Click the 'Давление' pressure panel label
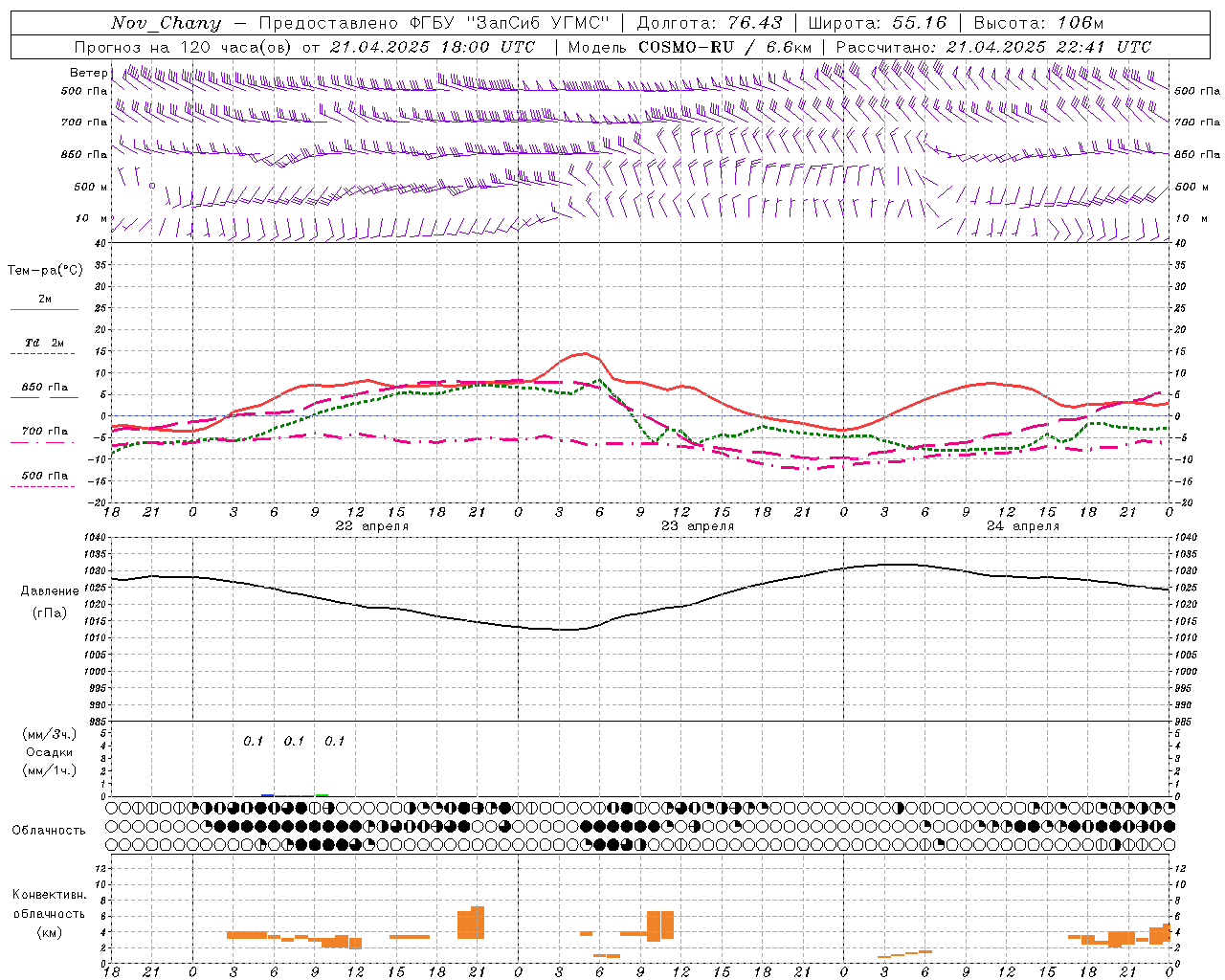Image resolution: width=1225 pixels, height=980 pixels. (x=50, y=591)
